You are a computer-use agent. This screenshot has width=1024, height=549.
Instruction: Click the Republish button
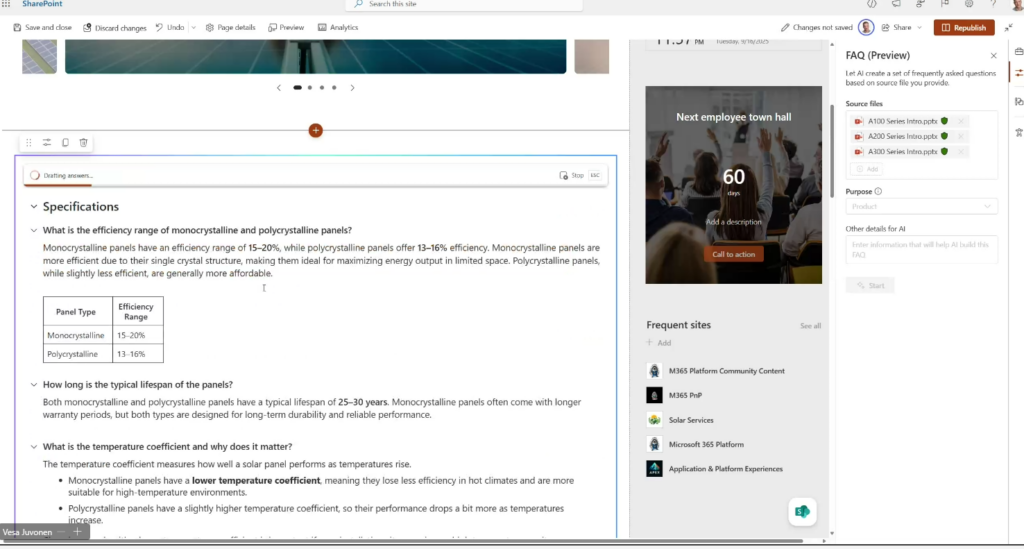coord(964,27)
